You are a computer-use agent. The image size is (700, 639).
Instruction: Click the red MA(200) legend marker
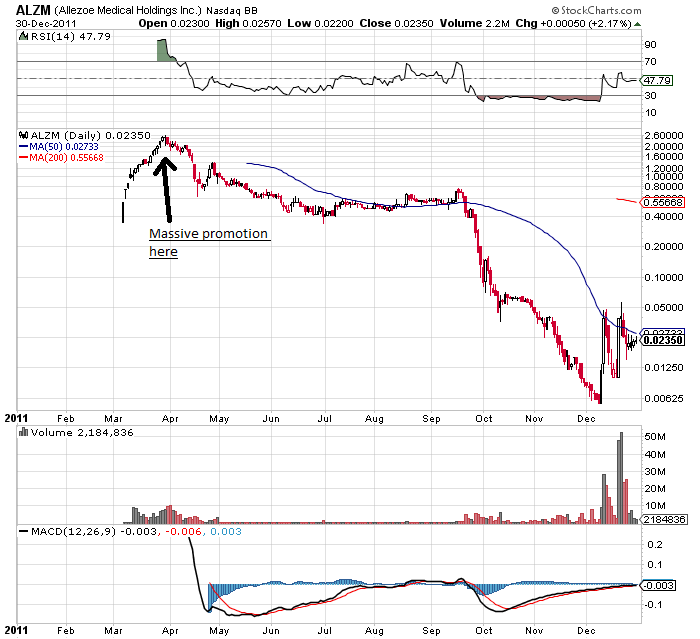pyautogui.click(x=23, y=157)
